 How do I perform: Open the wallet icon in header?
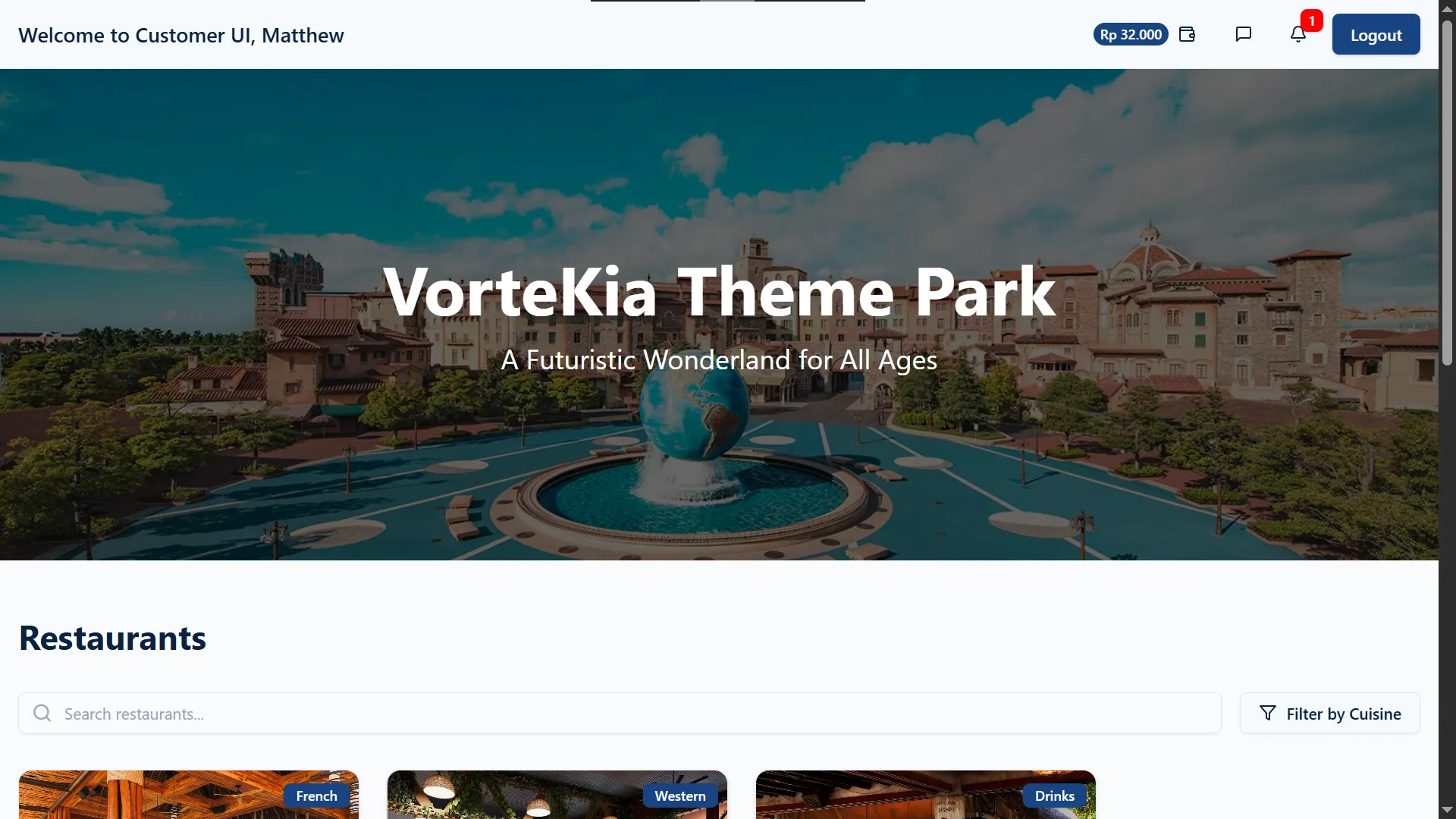pyautogui.click(x=1187, y=34)
